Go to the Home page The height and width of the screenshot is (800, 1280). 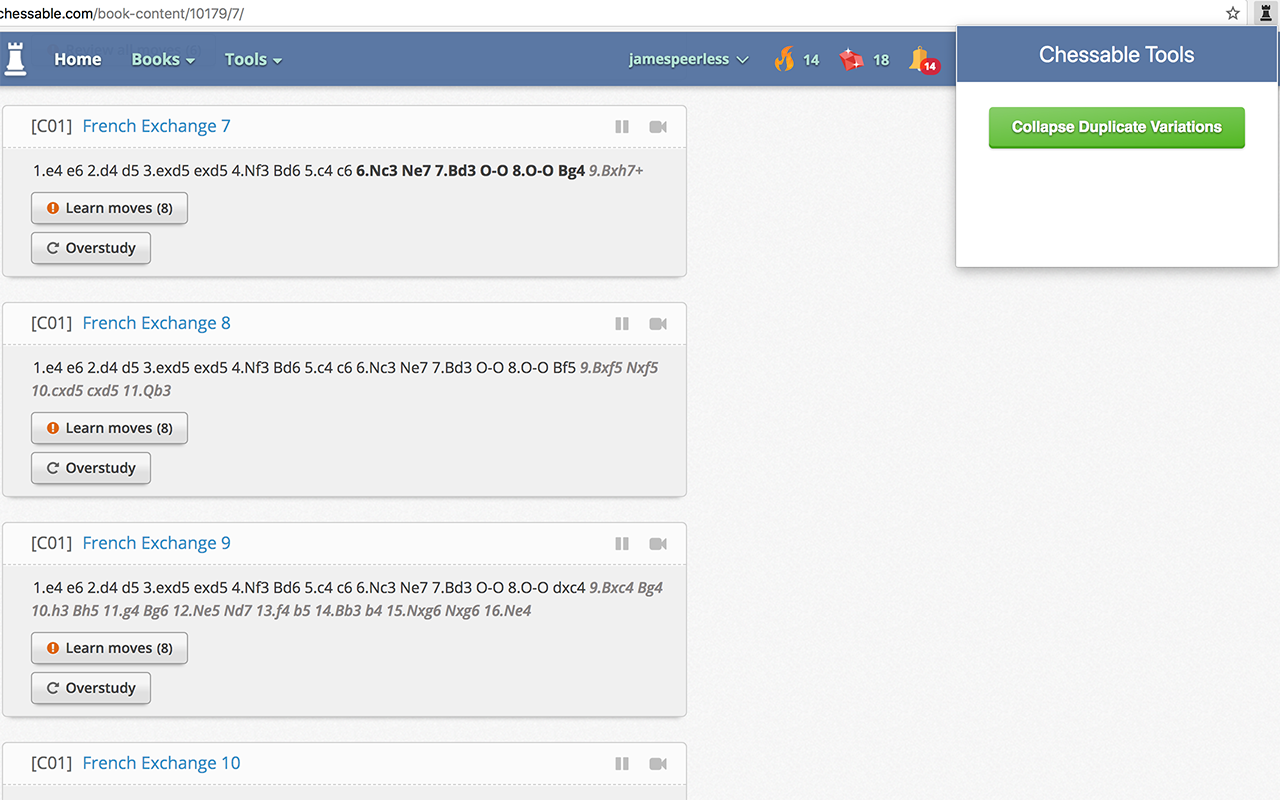[x=78, y=59]
